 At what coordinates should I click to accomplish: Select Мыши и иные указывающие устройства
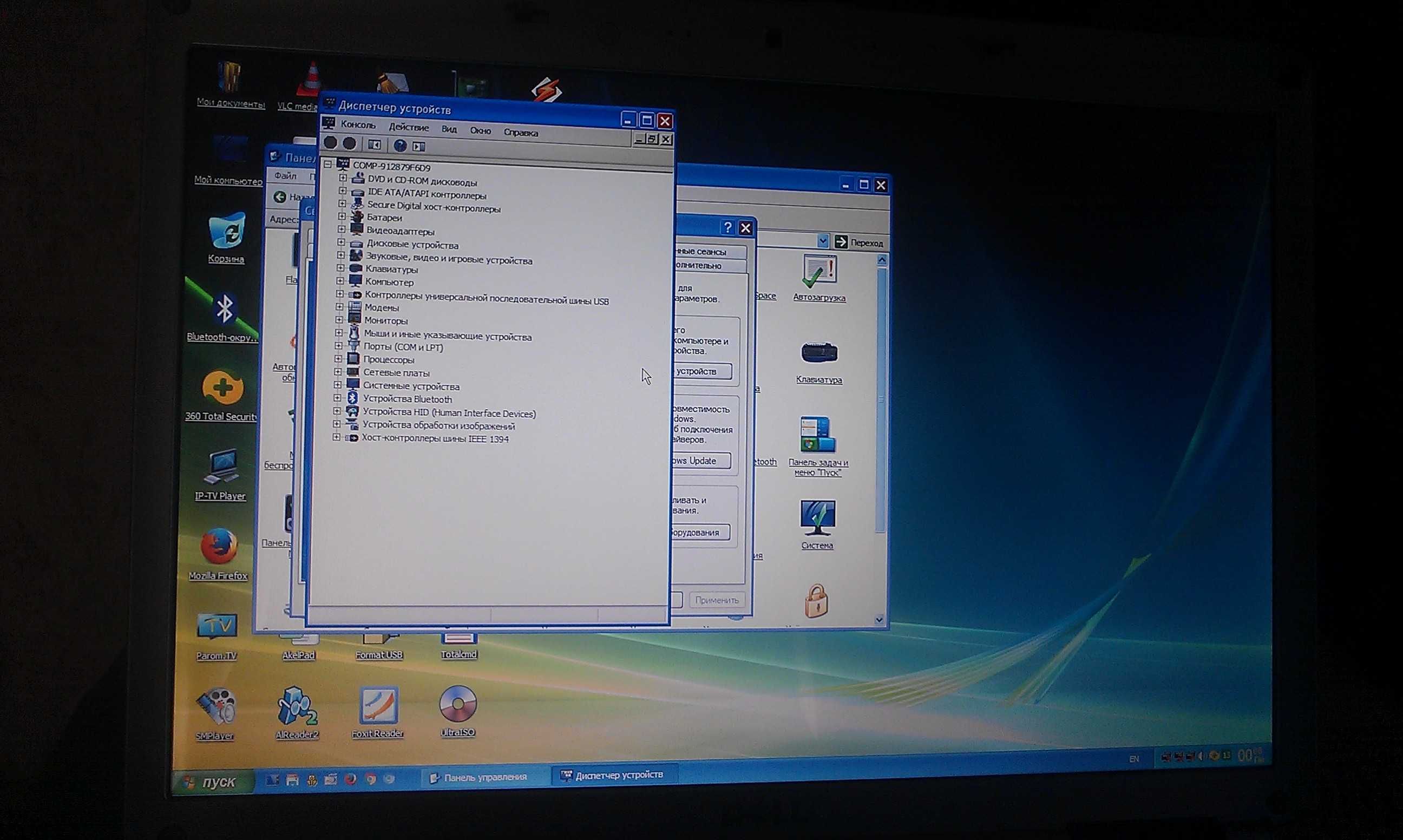click(x=447, y=335)
